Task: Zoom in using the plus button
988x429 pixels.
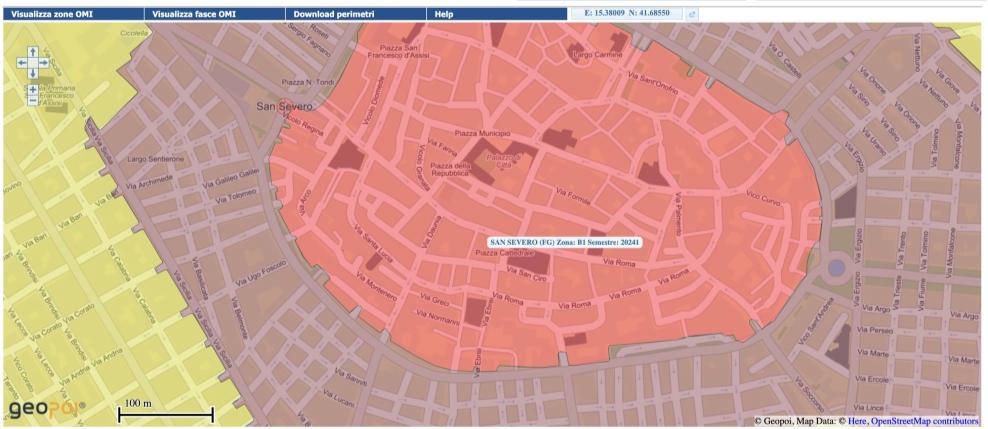Action: click(33, 88)
